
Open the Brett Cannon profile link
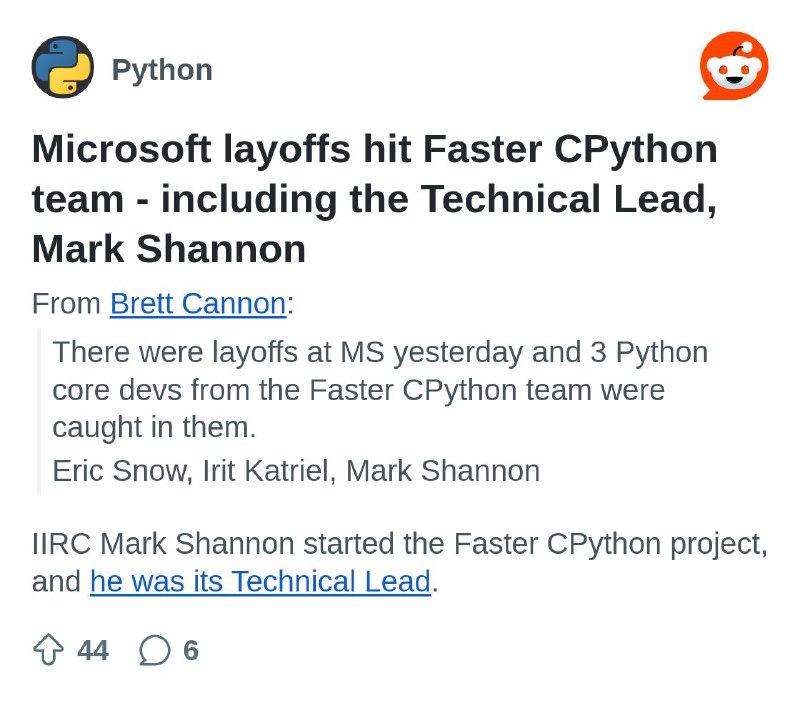pos(197,303)
